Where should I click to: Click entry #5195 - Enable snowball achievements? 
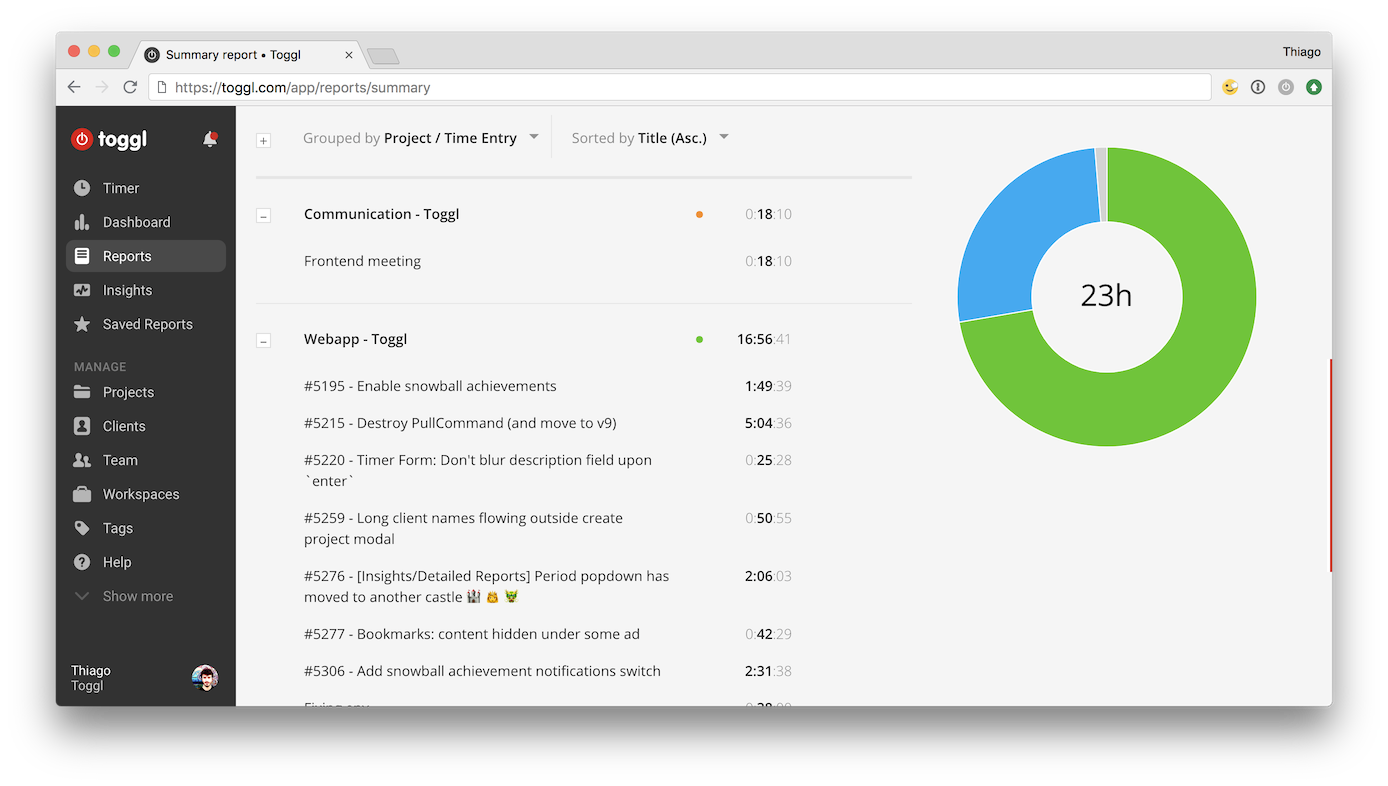click(x=430, y=386)
